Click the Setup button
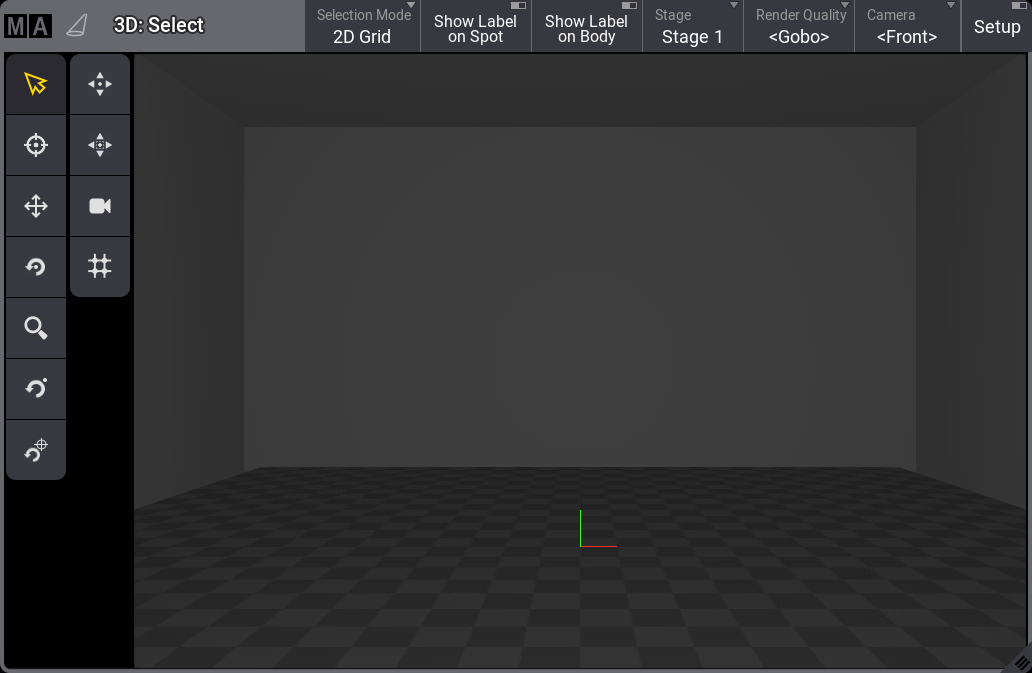 pos(996,27)
